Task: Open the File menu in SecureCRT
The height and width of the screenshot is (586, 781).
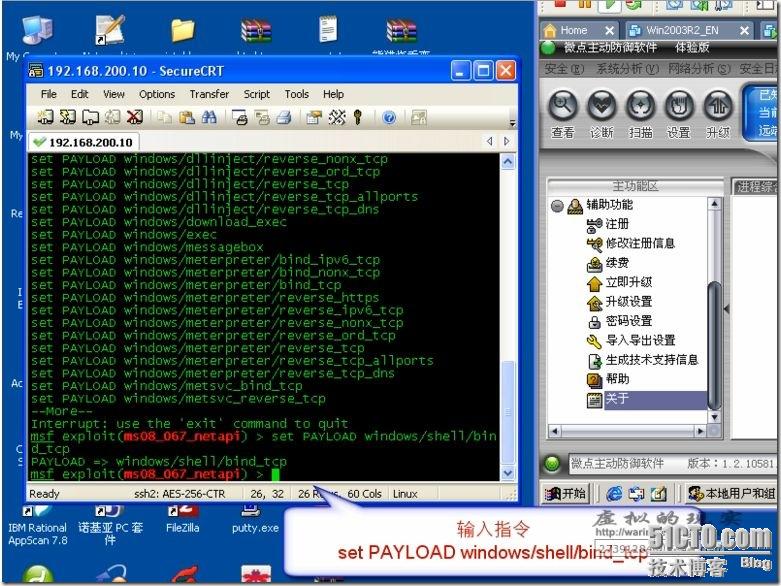Action: point(48,94)
